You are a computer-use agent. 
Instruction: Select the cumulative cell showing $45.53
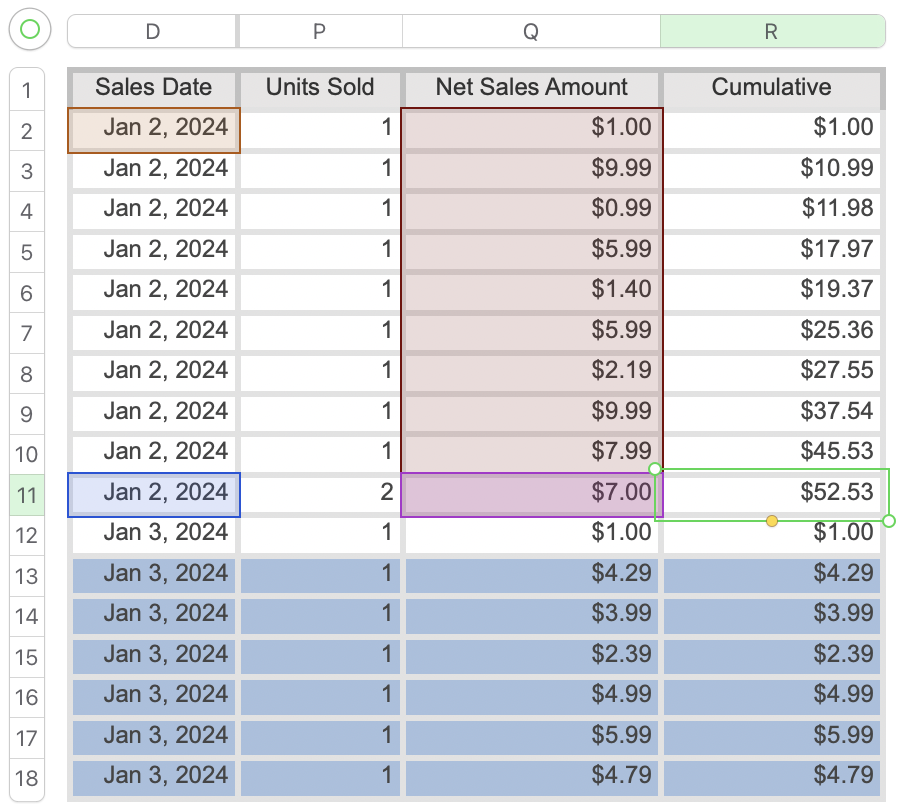coord(771,452)
